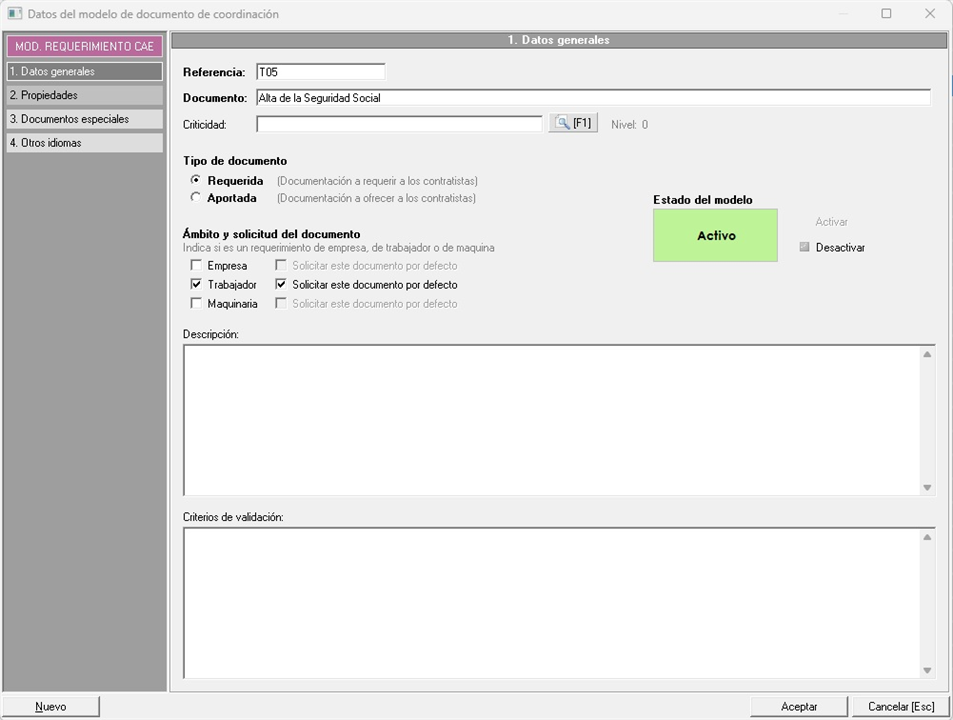
Task: Click the Nuevo button
Action: [x=51, y=707]
